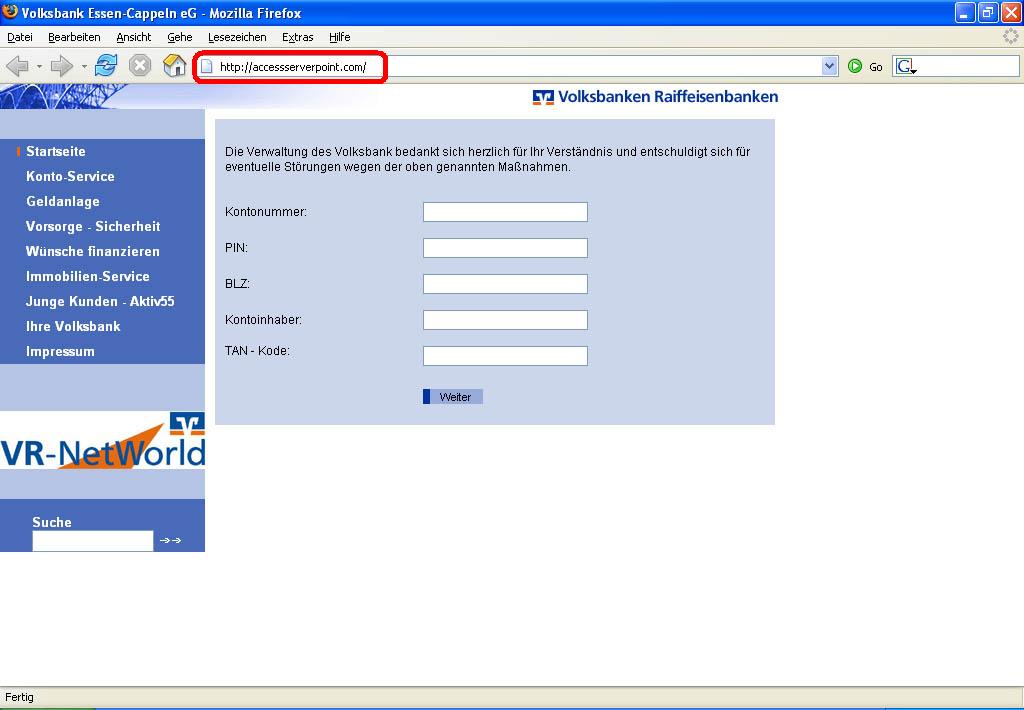Screen dimensions: 1024x710
Task: Minimize the Firefox window
Action: pyautogui.click(x=965, y=12)
